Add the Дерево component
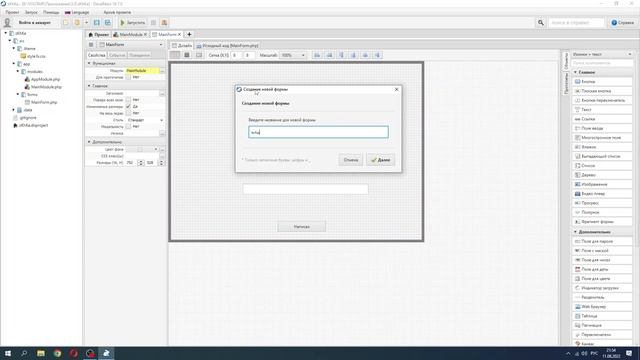Viewport: 640px width, 360px height. (x=602, y=175)
